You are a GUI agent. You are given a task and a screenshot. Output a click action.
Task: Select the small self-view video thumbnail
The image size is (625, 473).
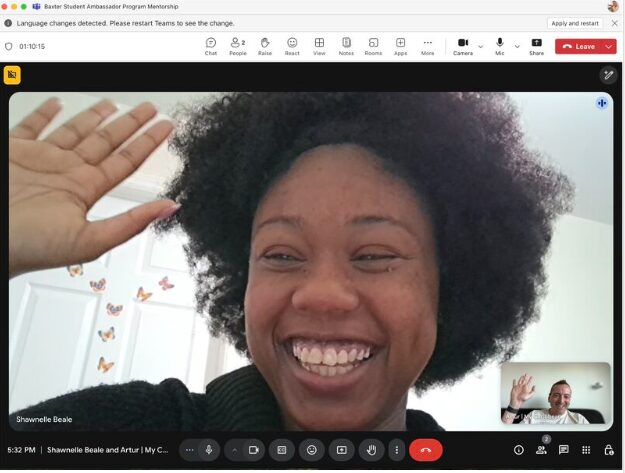pos(555,393)
